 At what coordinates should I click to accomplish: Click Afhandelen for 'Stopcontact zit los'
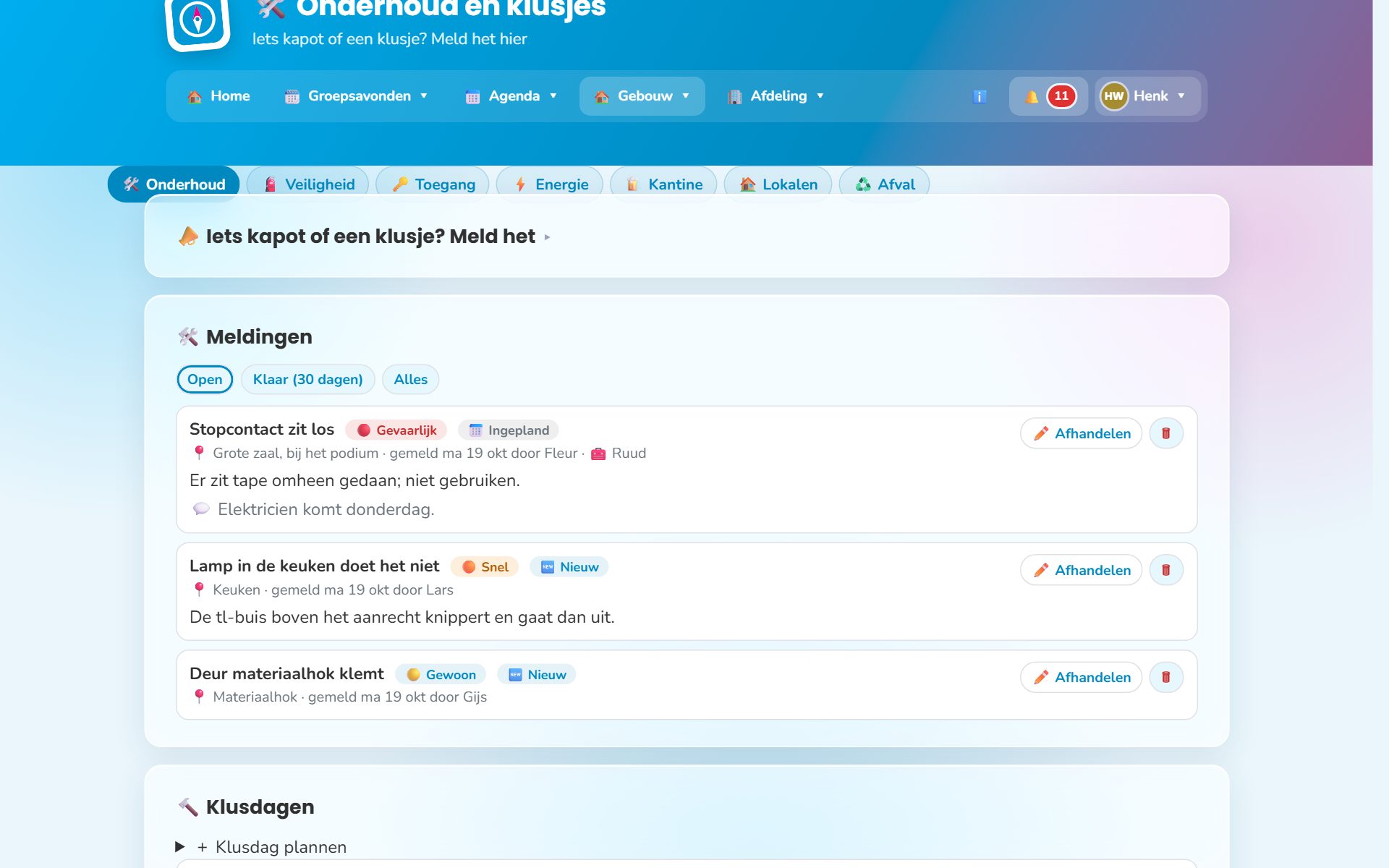[x=1081, y=433]
